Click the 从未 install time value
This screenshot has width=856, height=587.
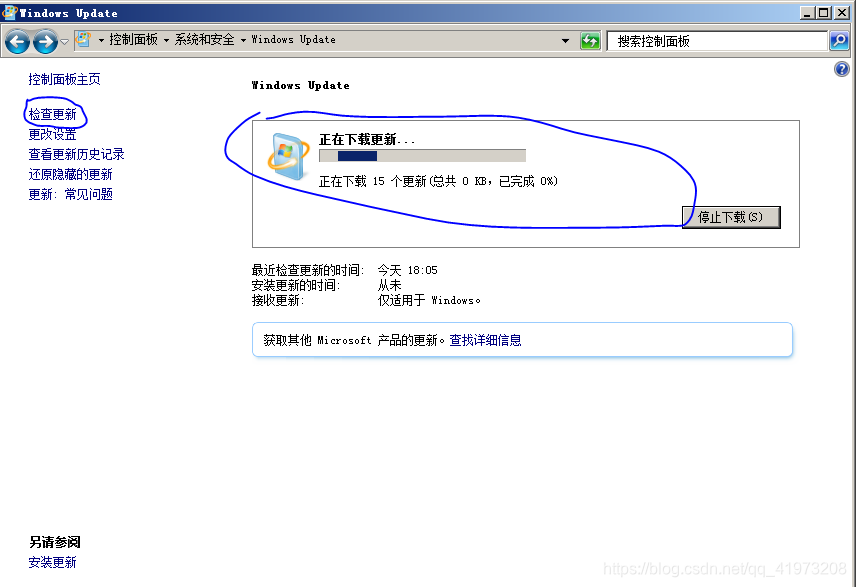(389, 285)
